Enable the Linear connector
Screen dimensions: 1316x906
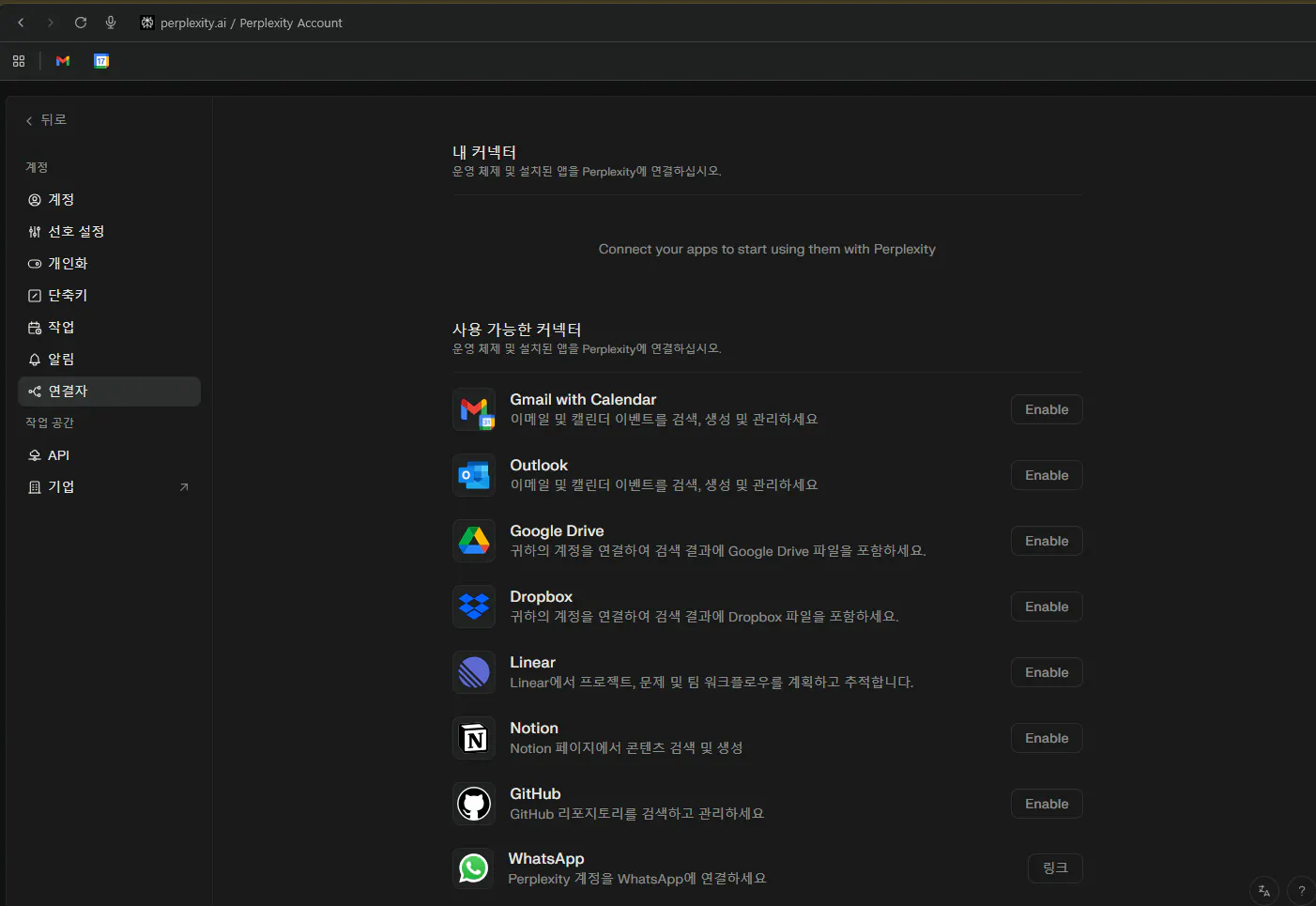pyautogui.click(x=1047, y=672)
